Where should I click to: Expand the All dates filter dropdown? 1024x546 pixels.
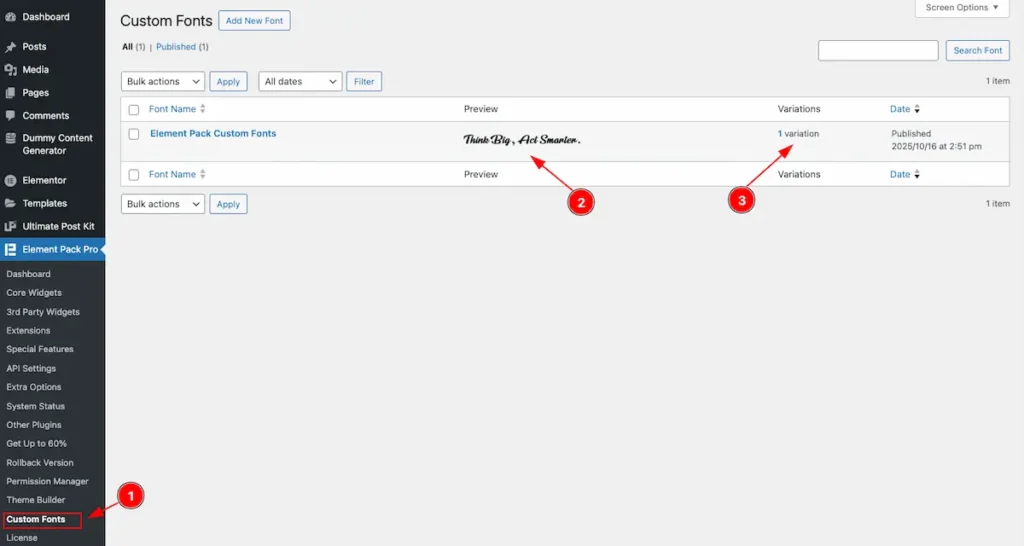click(300, 82)
